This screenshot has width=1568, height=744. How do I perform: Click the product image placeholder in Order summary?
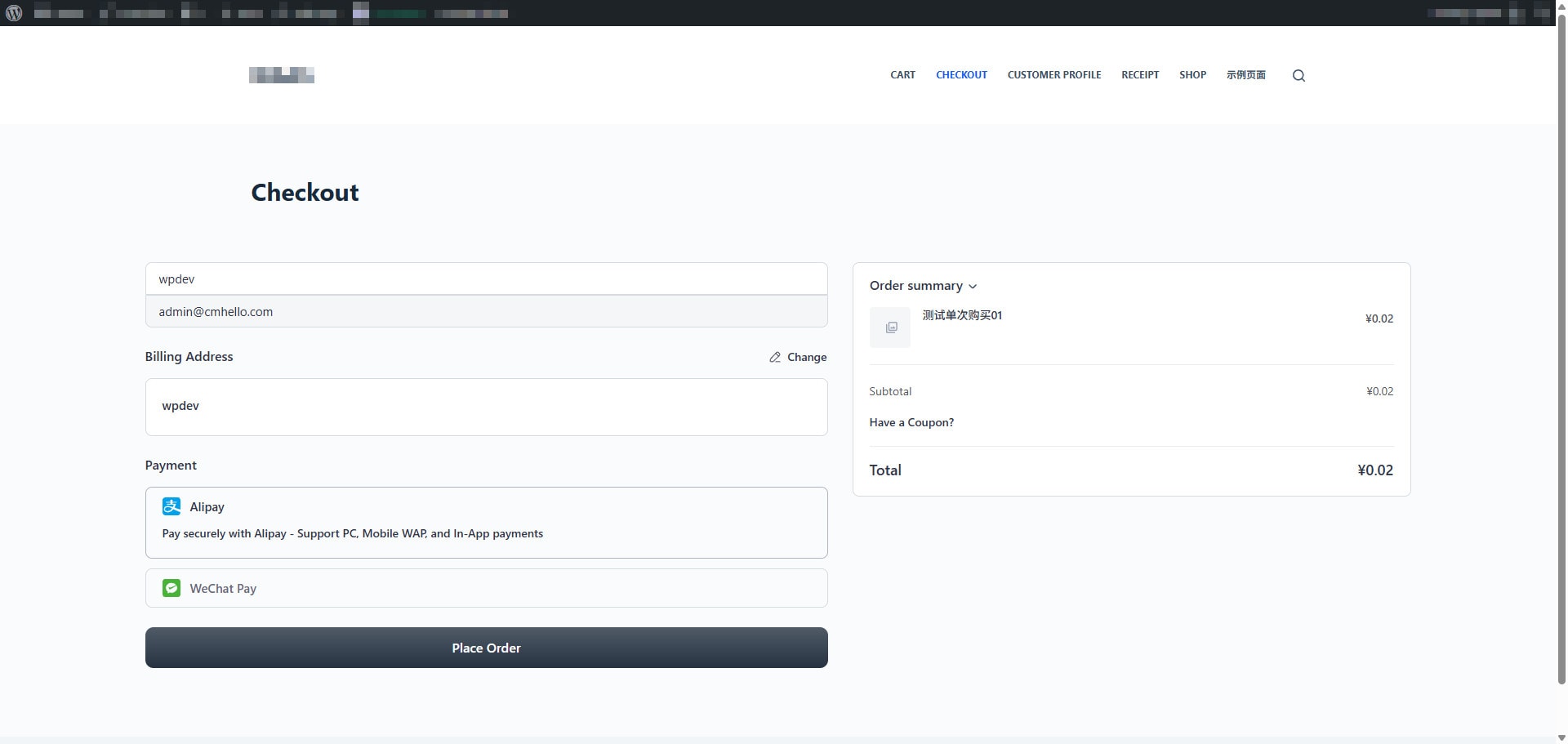[889, 327]
